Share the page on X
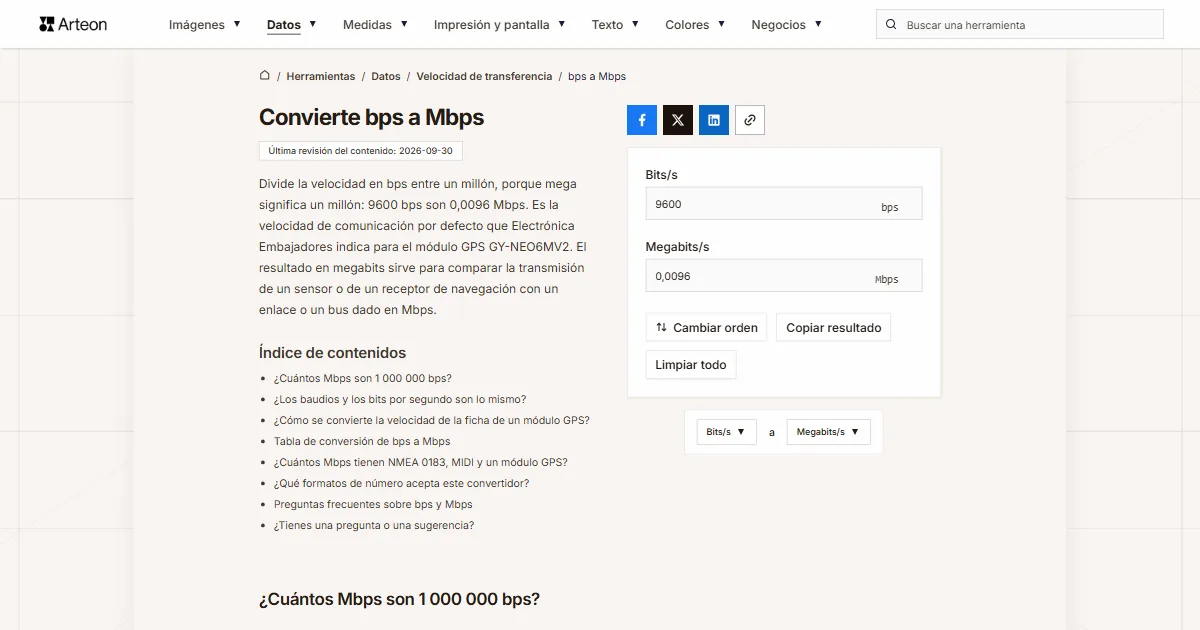Viewport: 1200px width, 630px height. pos(678,120)
